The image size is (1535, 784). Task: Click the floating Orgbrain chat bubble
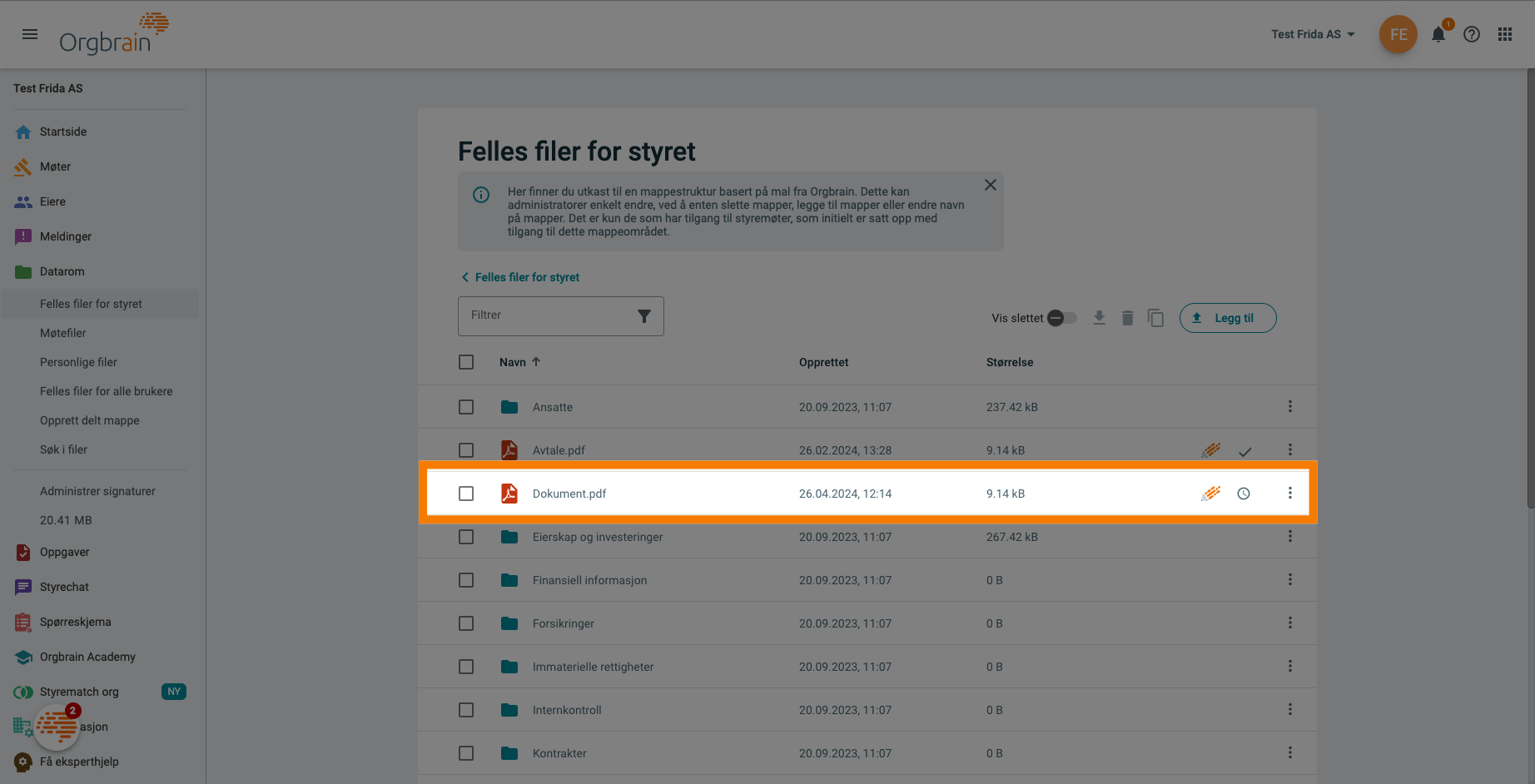[57, 727]
